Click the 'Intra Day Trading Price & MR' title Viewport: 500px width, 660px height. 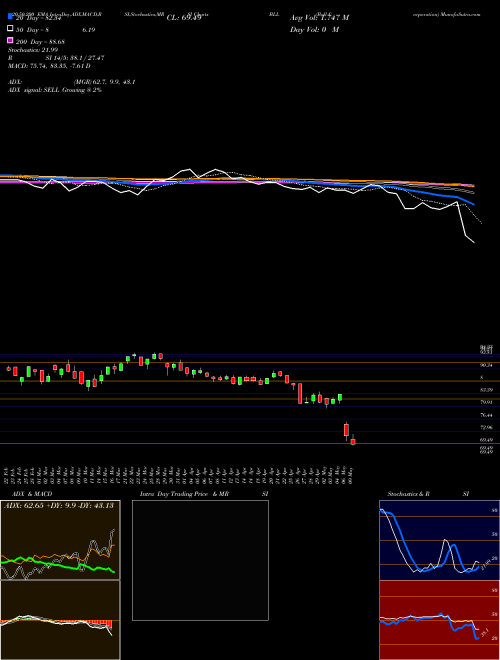(184, 494)
